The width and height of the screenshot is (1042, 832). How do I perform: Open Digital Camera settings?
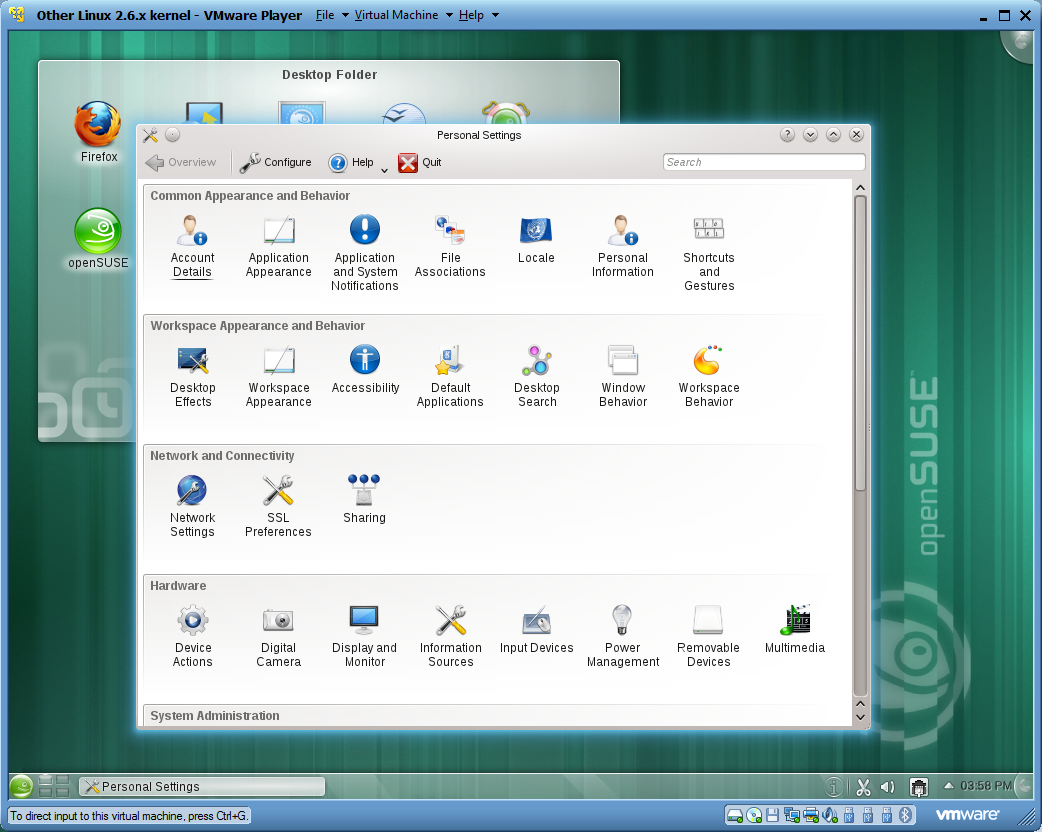coord(278,636)
